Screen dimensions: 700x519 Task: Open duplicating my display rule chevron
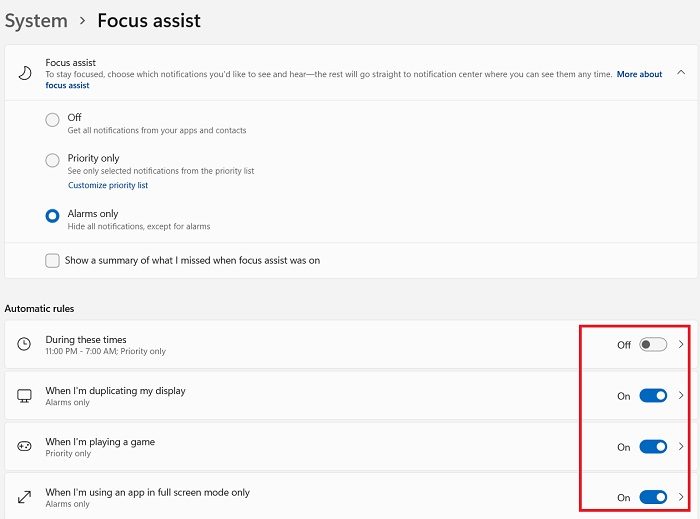[x=681, y=395]
